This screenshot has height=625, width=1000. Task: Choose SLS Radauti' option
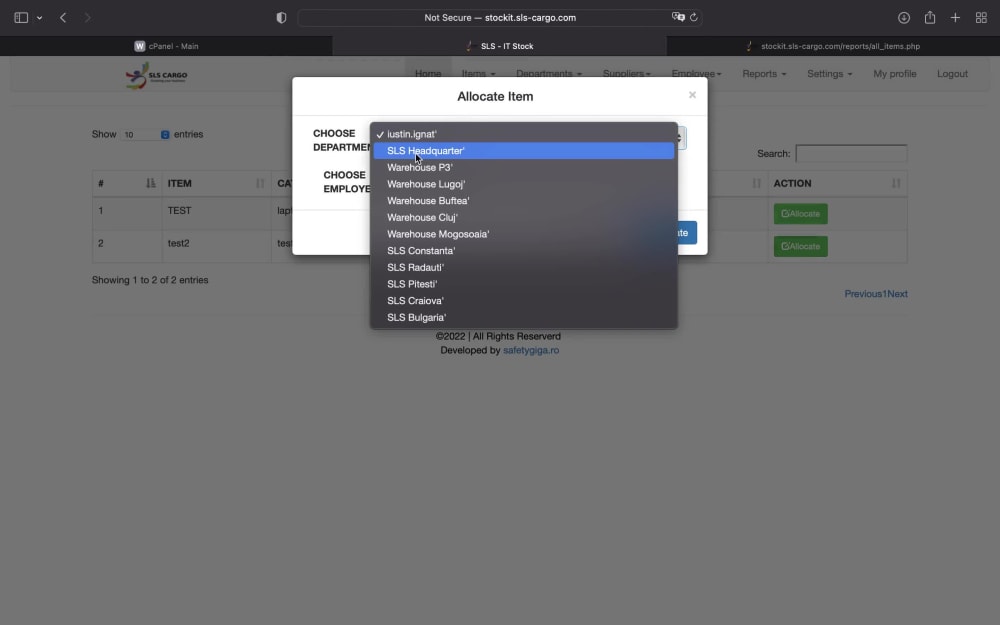(524, 267)
